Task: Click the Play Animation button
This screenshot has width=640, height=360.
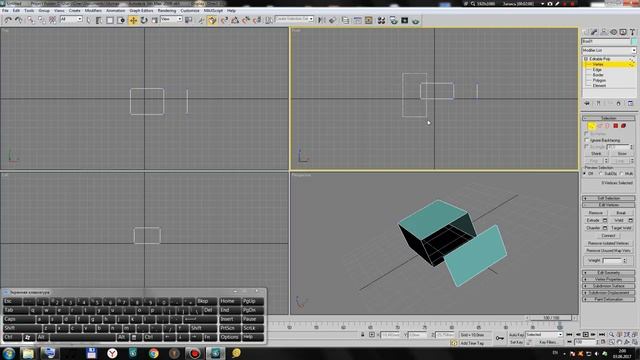Action: pos(585,335)
